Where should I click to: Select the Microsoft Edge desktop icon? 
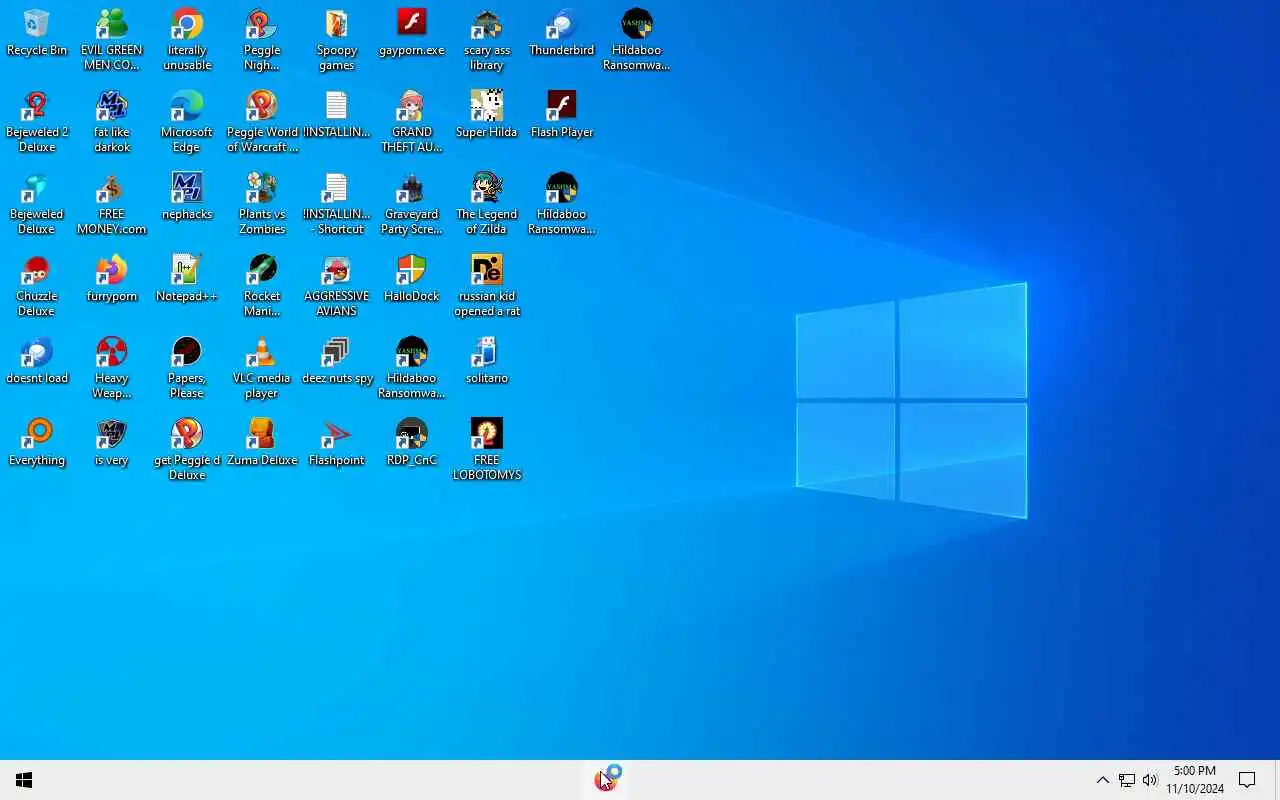click(x=187, y=122)
